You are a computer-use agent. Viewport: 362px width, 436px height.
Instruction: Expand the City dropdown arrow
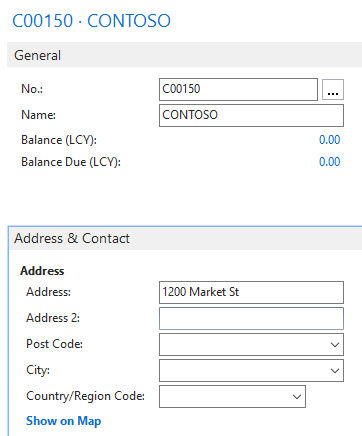click(x=335, y=371)
